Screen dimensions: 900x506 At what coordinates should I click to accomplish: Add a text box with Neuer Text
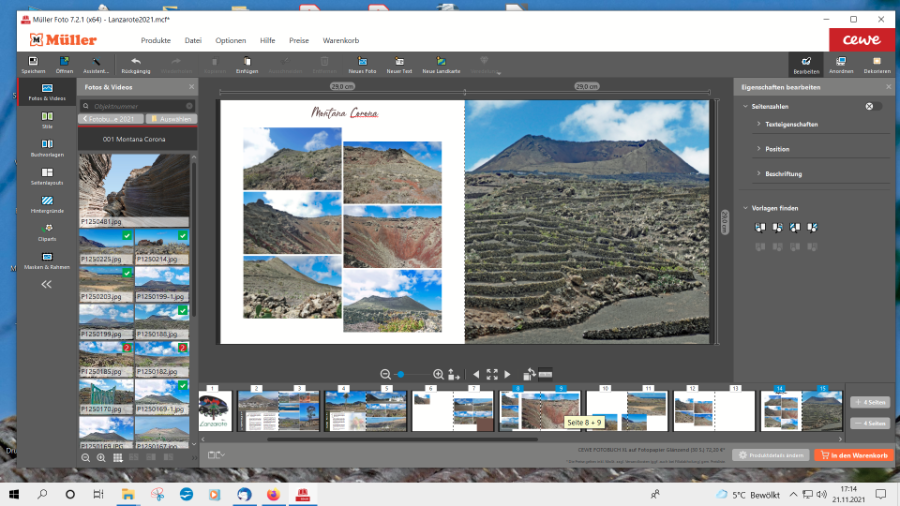pyautogui.click(x=399, y=62)
